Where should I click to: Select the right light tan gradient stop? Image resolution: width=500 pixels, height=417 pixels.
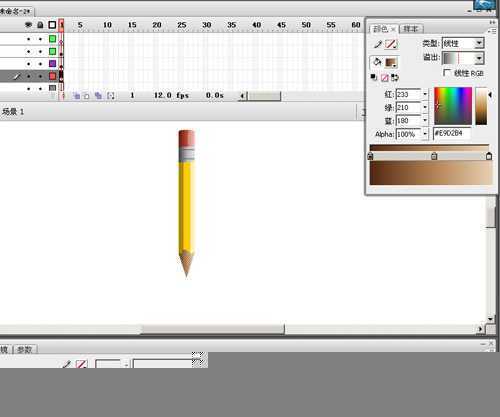click(x=489, y=156)
